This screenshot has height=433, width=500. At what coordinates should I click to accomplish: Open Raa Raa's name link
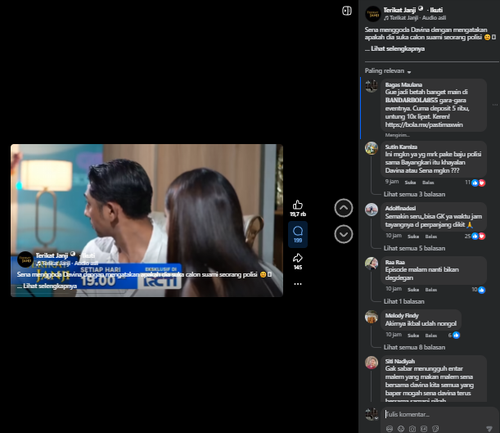pyautogui.click(x=395, y=262)
